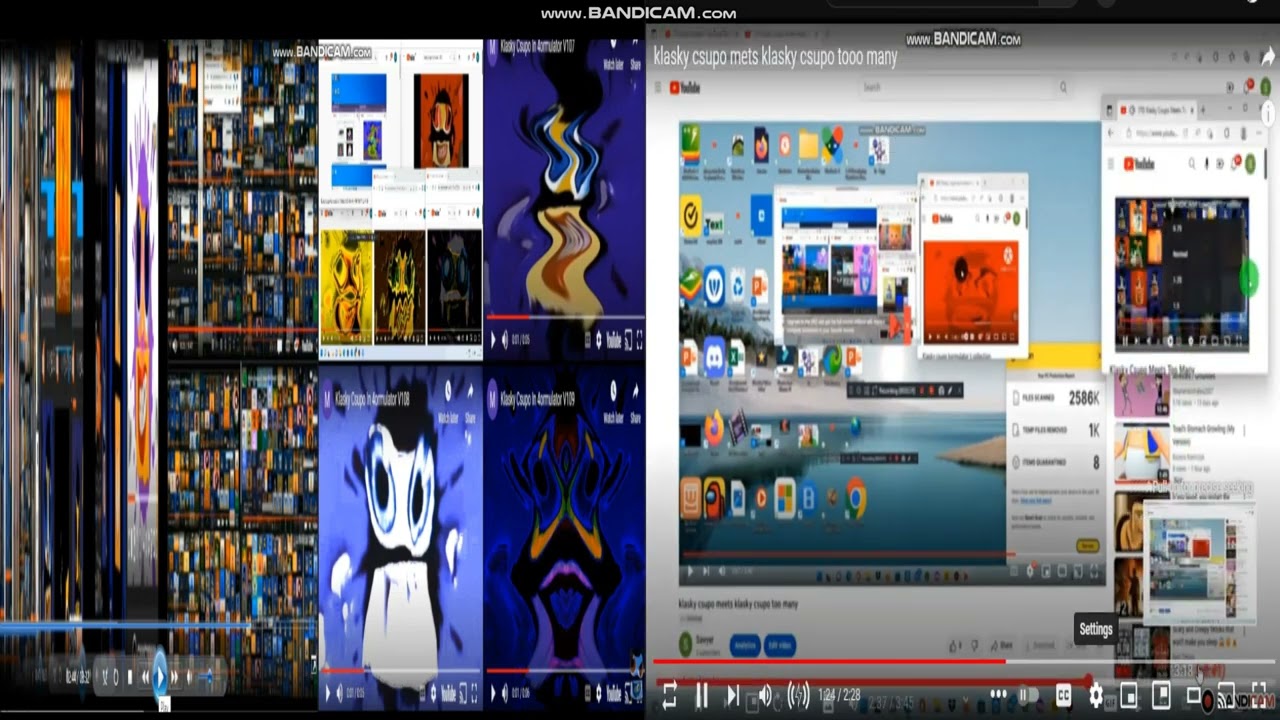The image size is (1280, 720).
Task: Click Watch later on the V108 video
Action: point(448,395)
